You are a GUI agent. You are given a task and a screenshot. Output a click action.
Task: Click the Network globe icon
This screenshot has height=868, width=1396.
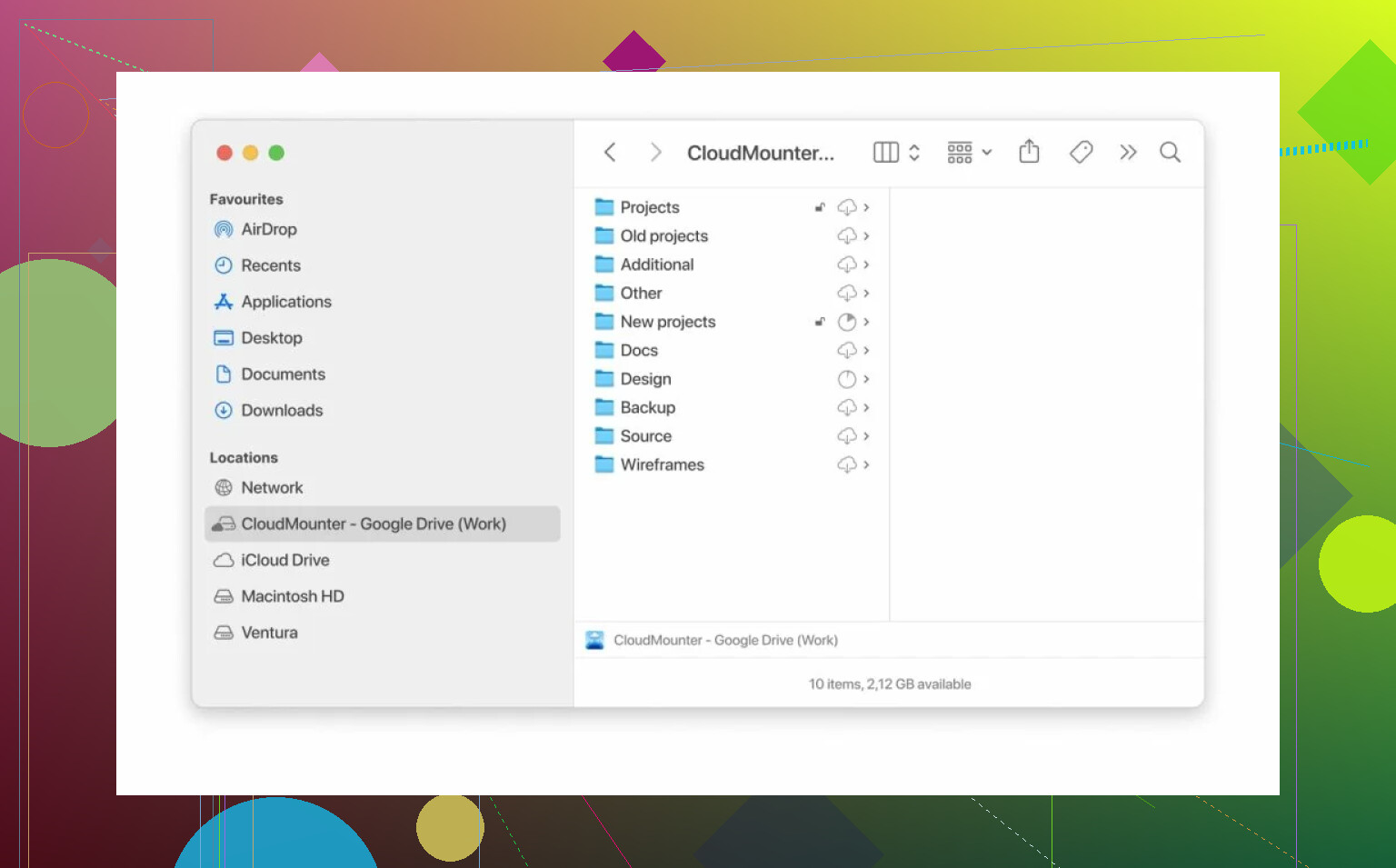click(x=224, y=488)
